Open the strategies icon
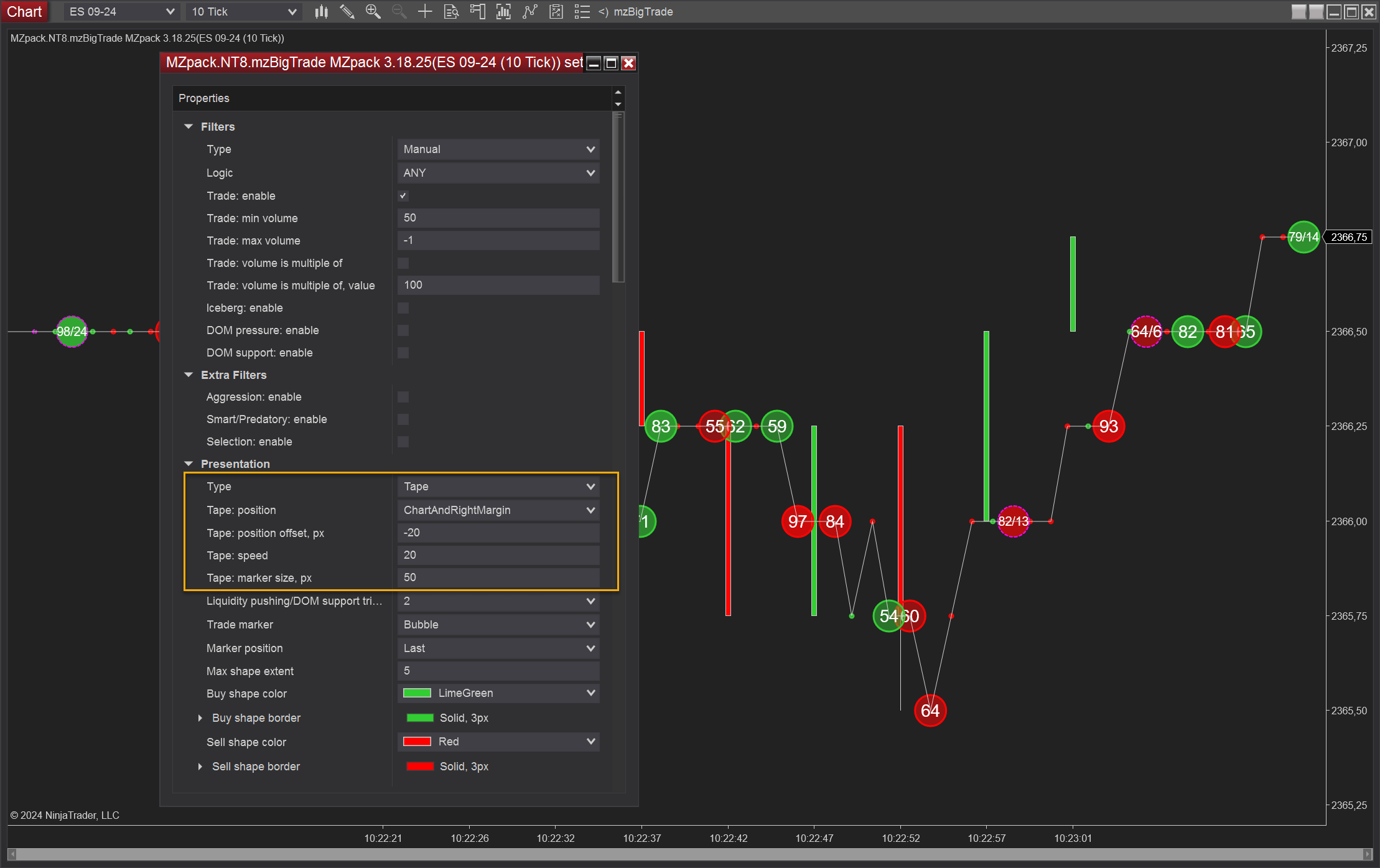This screenshot has height=868, width=1380. [556, 12]
